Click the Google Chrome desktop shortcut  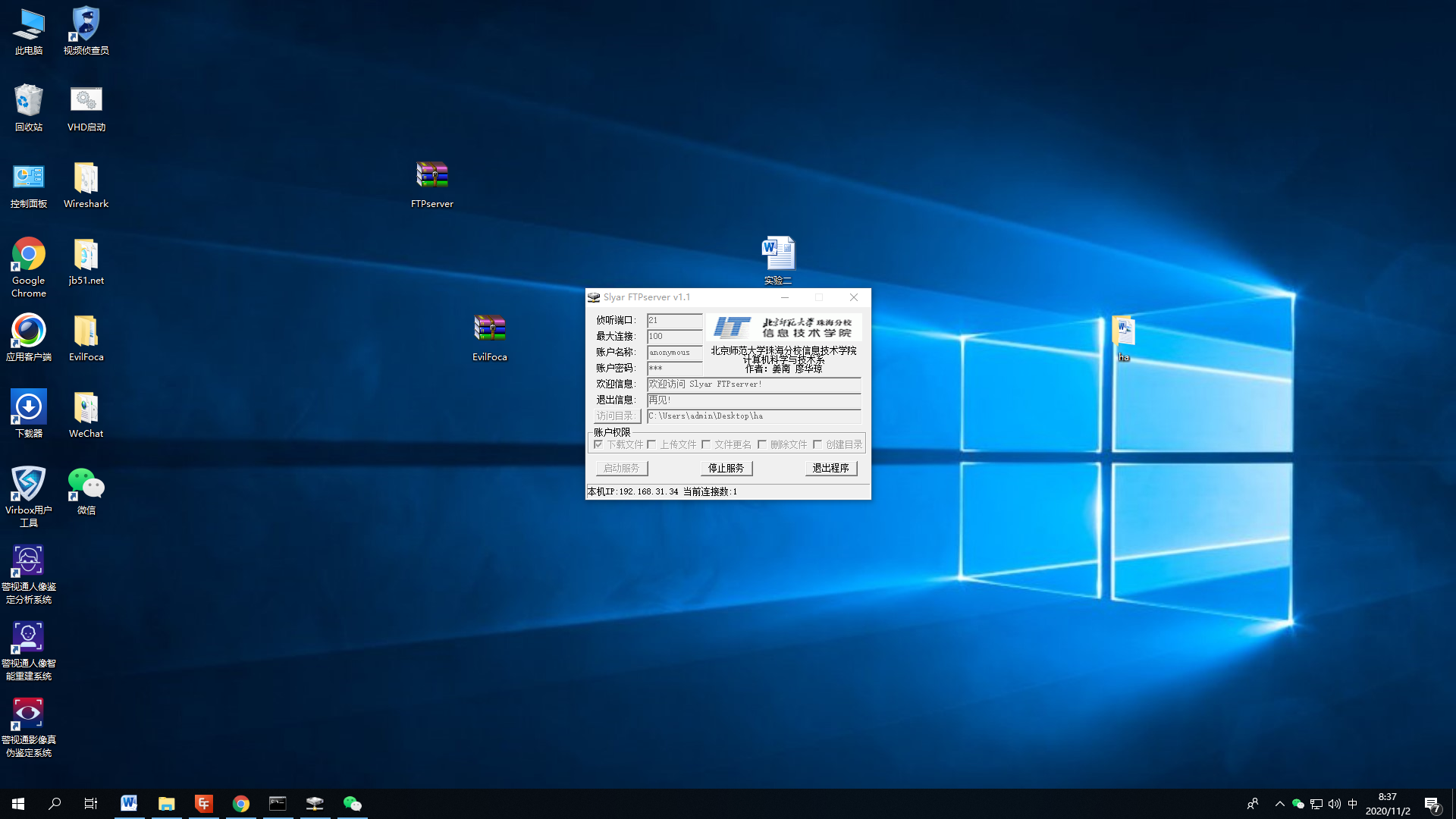coord(29,256)
